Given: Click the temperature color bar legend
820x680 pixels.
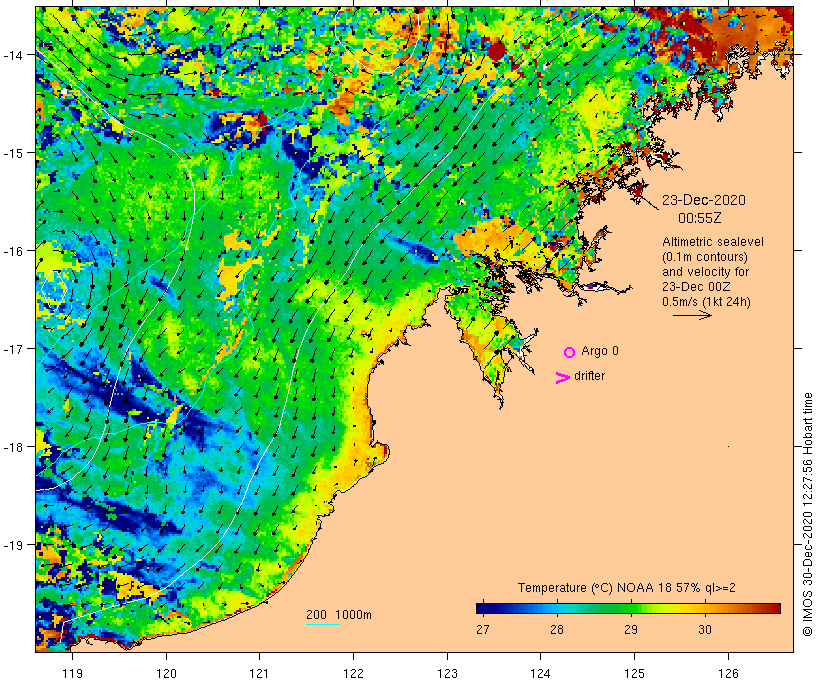Looking at the screenshot, I should pos(628,608).
